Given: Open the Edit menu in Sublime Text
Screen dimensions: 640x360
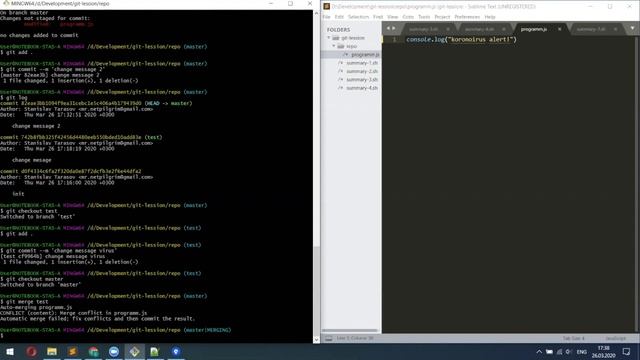Looking at the screenshot, I should 339,17.
